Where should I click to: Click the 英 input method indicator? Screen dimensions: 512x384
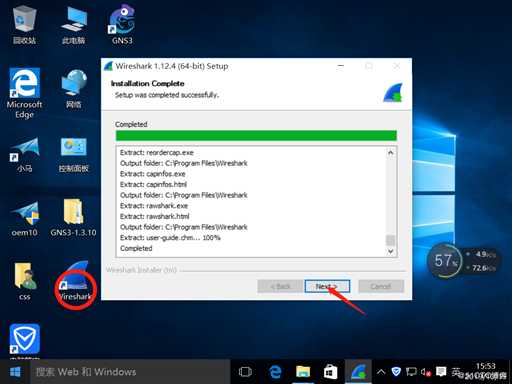click(456, 371)
